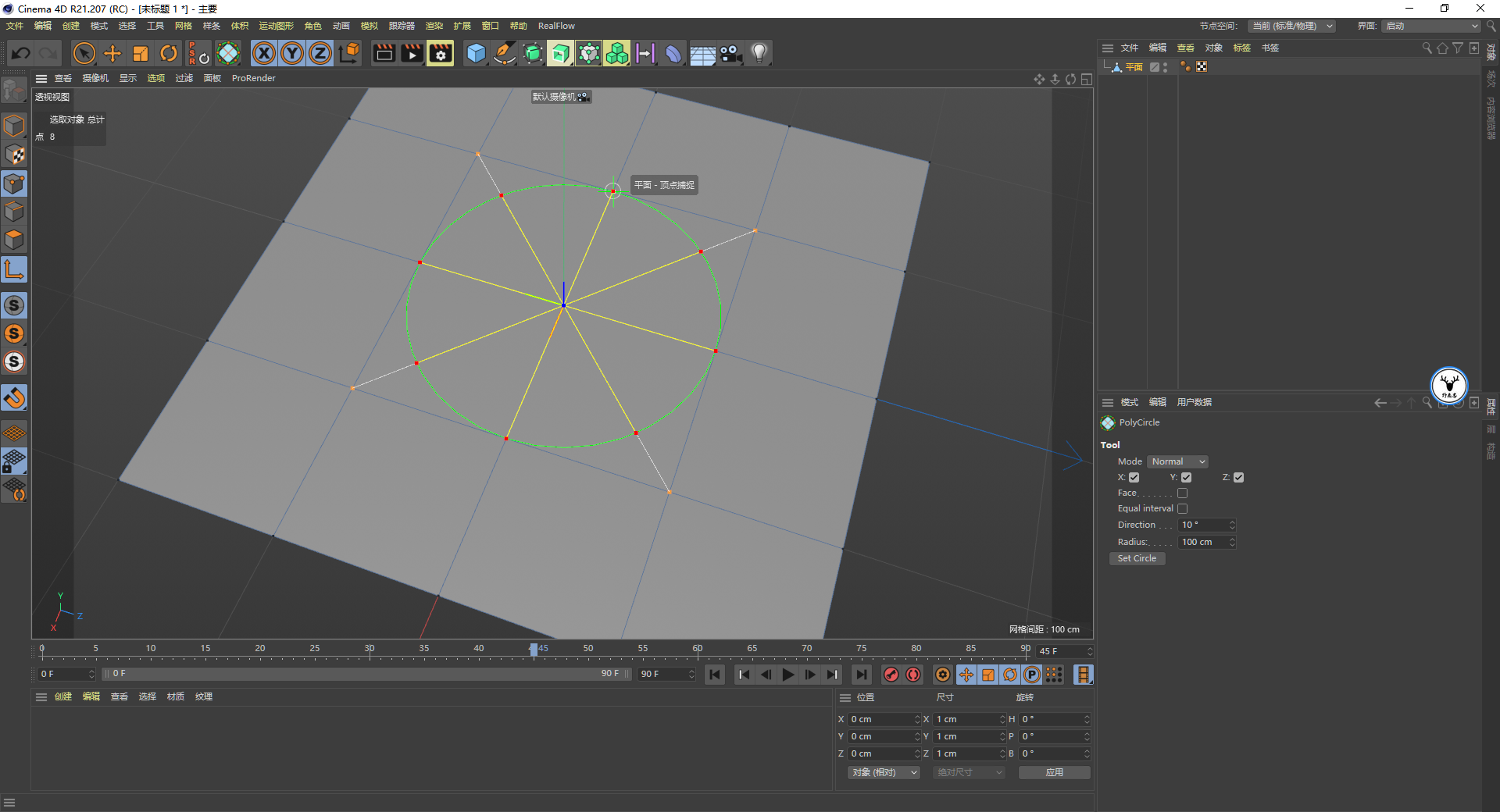Click the Position X stepper arrows
Image resolution: width=1500 pixels, height=812 pixels.
917,719
